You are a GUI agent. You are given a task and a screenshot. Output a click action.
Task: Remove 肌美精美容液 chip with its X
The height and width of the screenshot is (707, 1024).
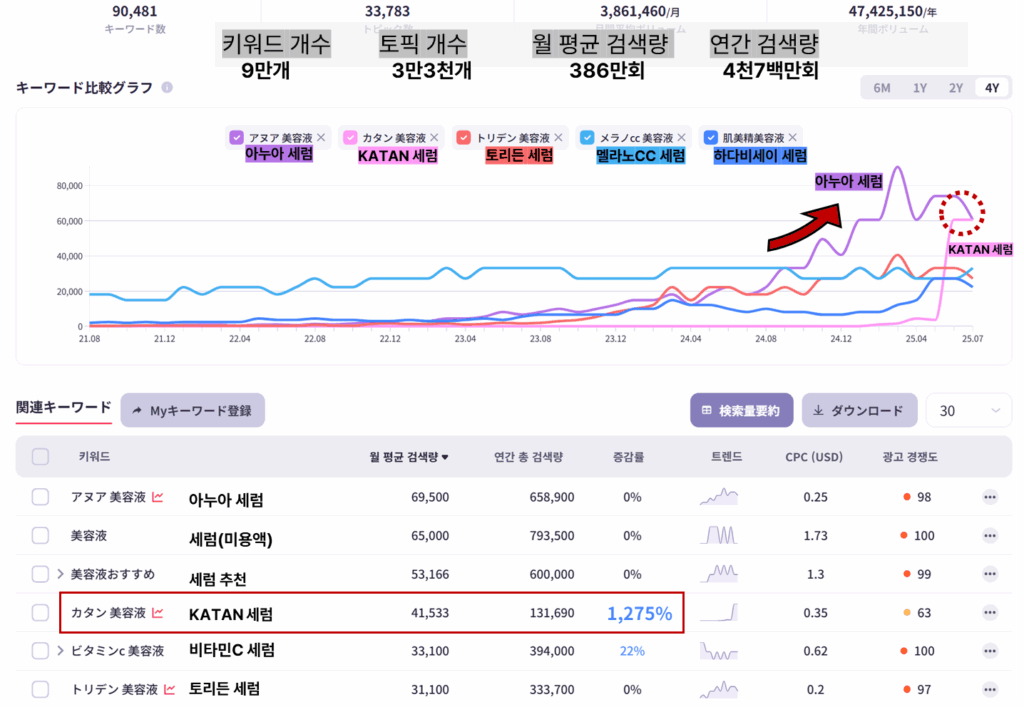click(x=793, y=137)
